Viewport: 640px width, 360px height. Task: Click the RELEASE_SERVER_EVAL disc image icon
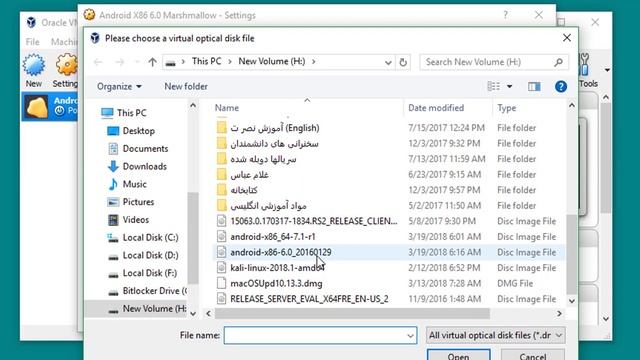(x=221, y=299)
